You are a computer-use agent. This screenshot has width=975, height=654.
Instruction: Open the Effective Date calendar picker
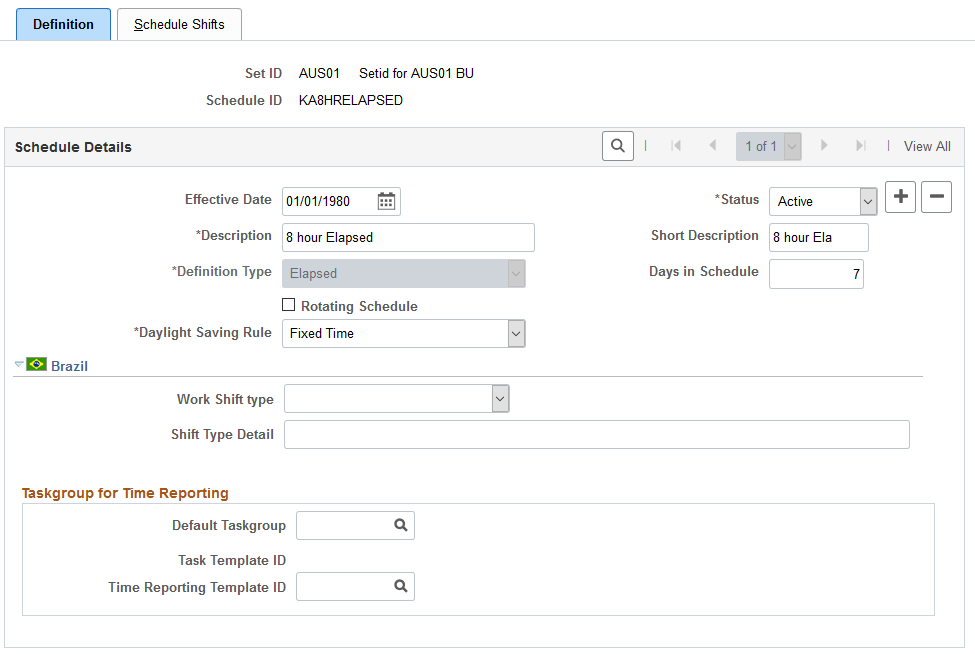pos(386,201)
